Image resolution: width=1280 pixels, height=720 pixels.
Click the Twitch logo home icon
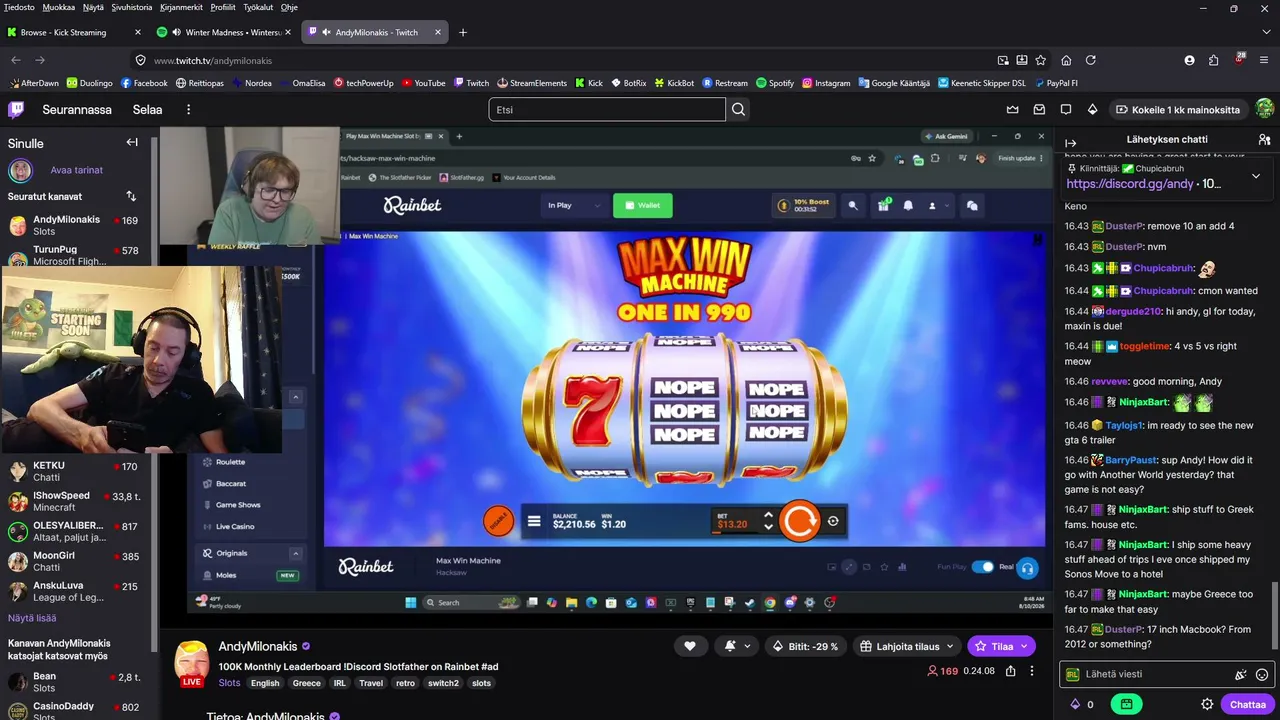tap(16, 109)
